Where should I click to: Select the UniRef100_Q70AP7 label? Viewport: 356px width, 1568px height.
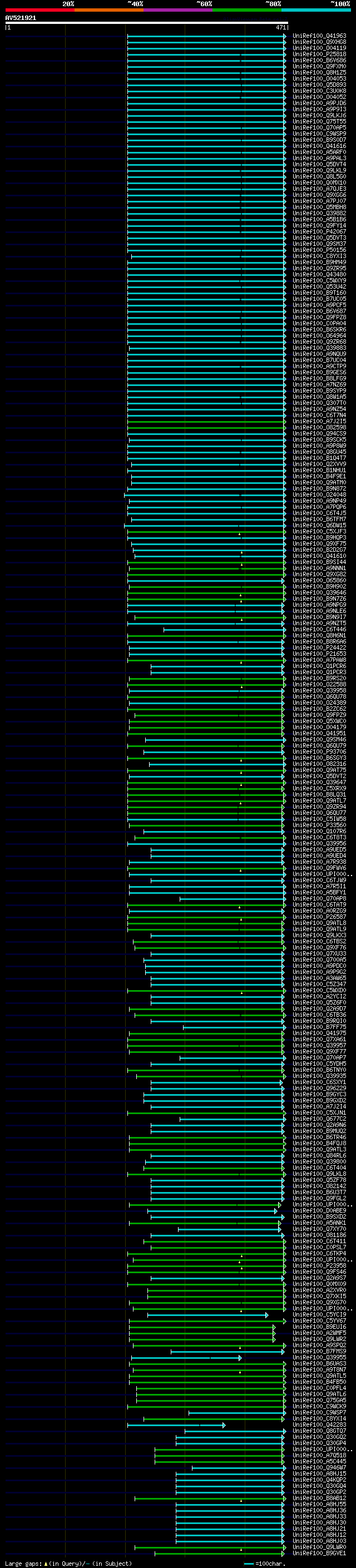[x=319, y=1058]
